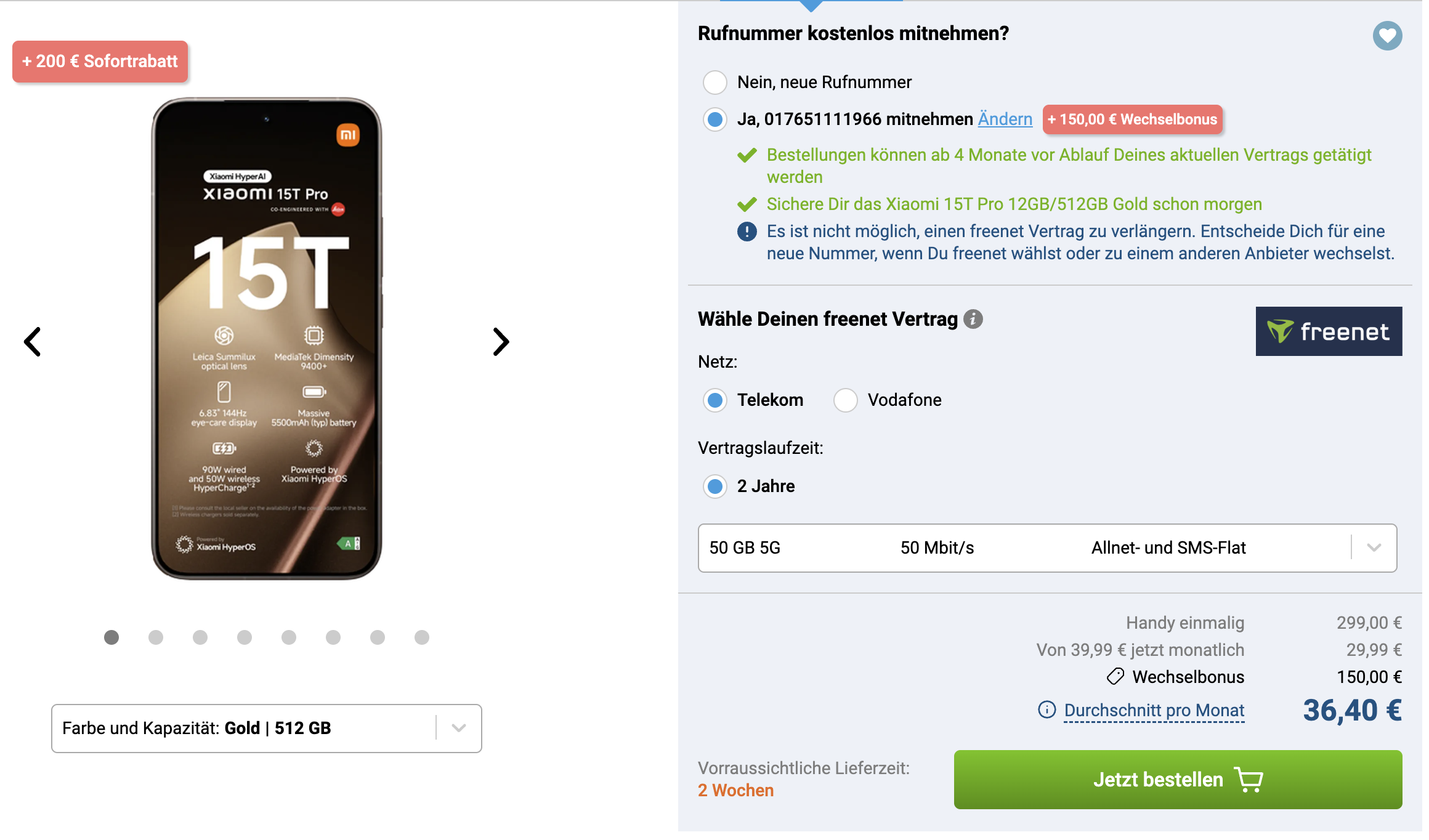This screenshot has width=1429, height=840.
Task: Open Durchschnitt pro Monat link
Action: pos(1154,710)
